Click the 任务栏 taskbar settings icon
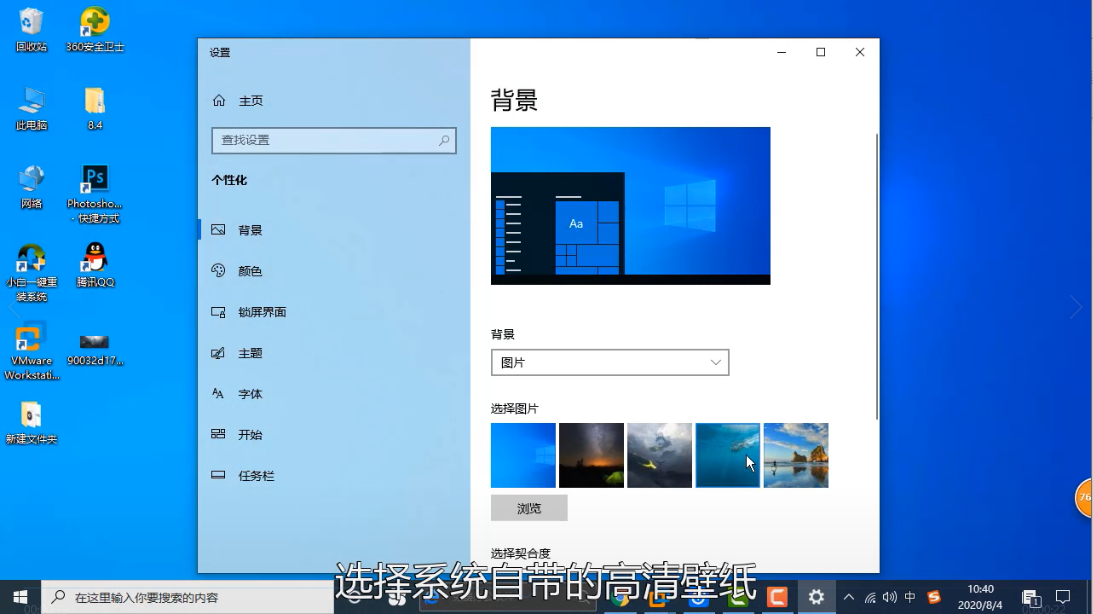Image resolution: width=1093 pixels, height=614 pixels. pos(219,476)
